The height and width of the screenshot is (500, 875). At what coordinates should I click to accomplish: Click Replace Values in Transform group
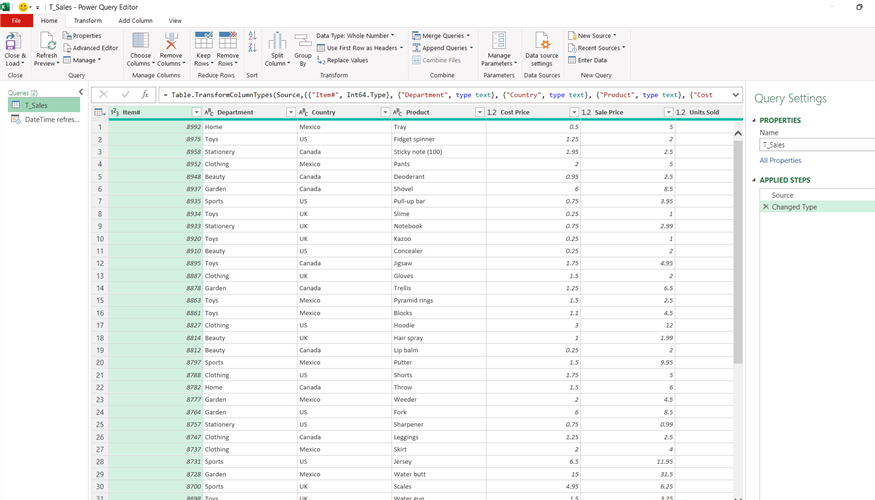[343, 60]
